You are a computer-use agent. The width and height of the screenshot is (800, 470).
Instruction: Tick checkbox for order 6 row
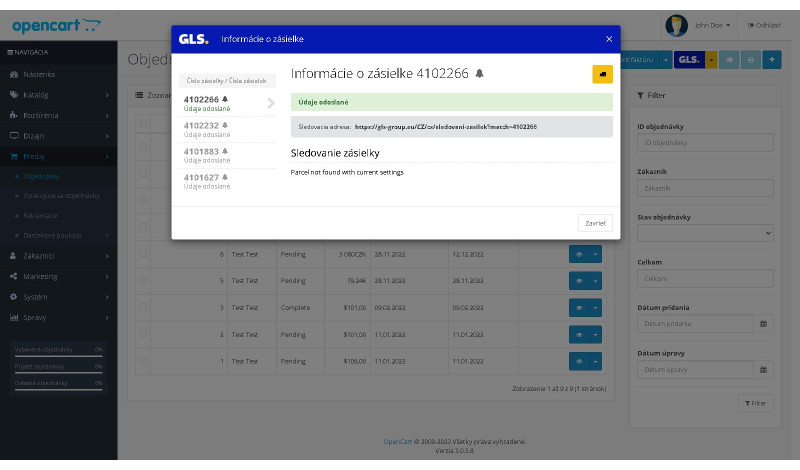(143, 254)
